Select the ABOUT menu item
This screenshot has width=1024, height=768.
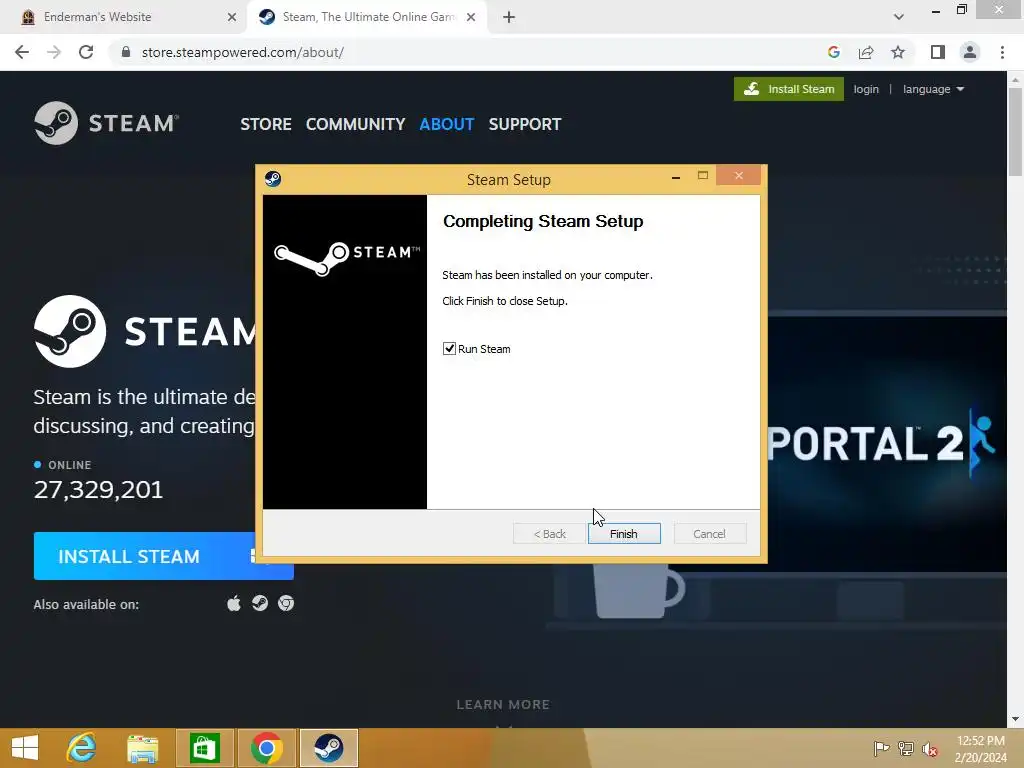tap(447, 124)
